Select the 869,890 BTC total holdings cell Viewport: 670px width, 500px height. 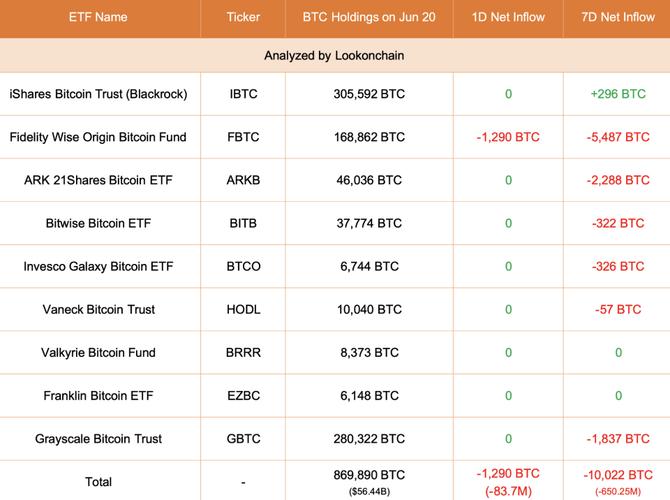369,474
